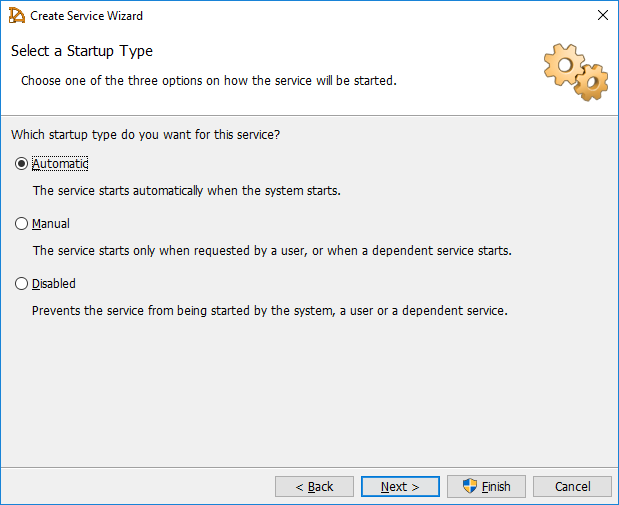Select the Automatic radio button

click(x=22, y=164)
